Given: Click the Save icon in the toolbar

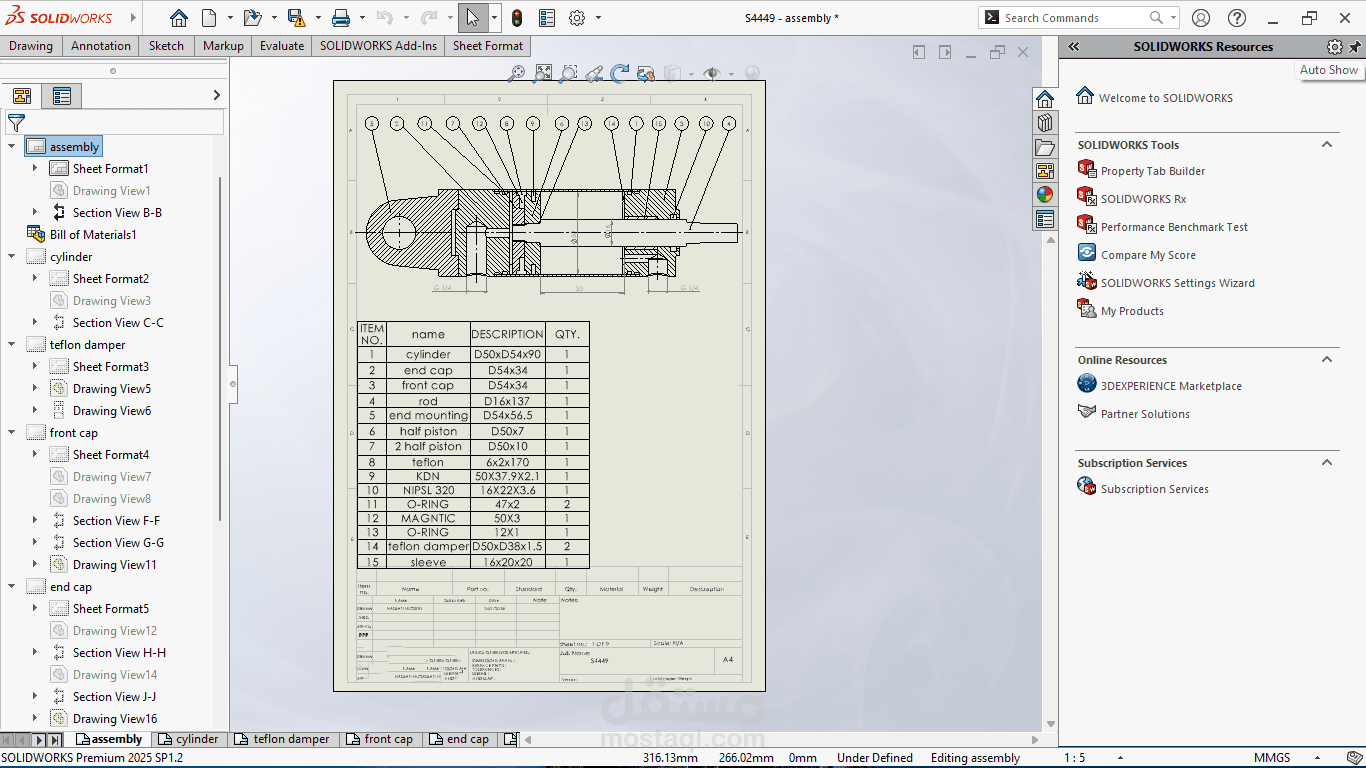Looking at the screenshot, I should (x=296, y=18).
